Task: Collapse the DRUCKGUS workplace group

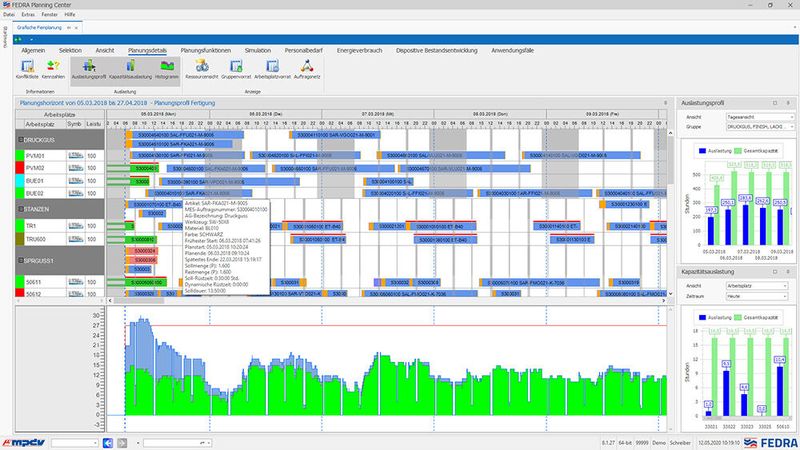Action: pos(21,142)
